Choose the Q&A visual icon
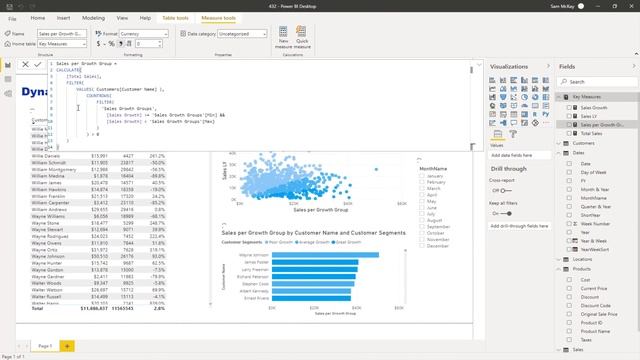This screenshot has height=360, width=640. [x=513, y=123]
